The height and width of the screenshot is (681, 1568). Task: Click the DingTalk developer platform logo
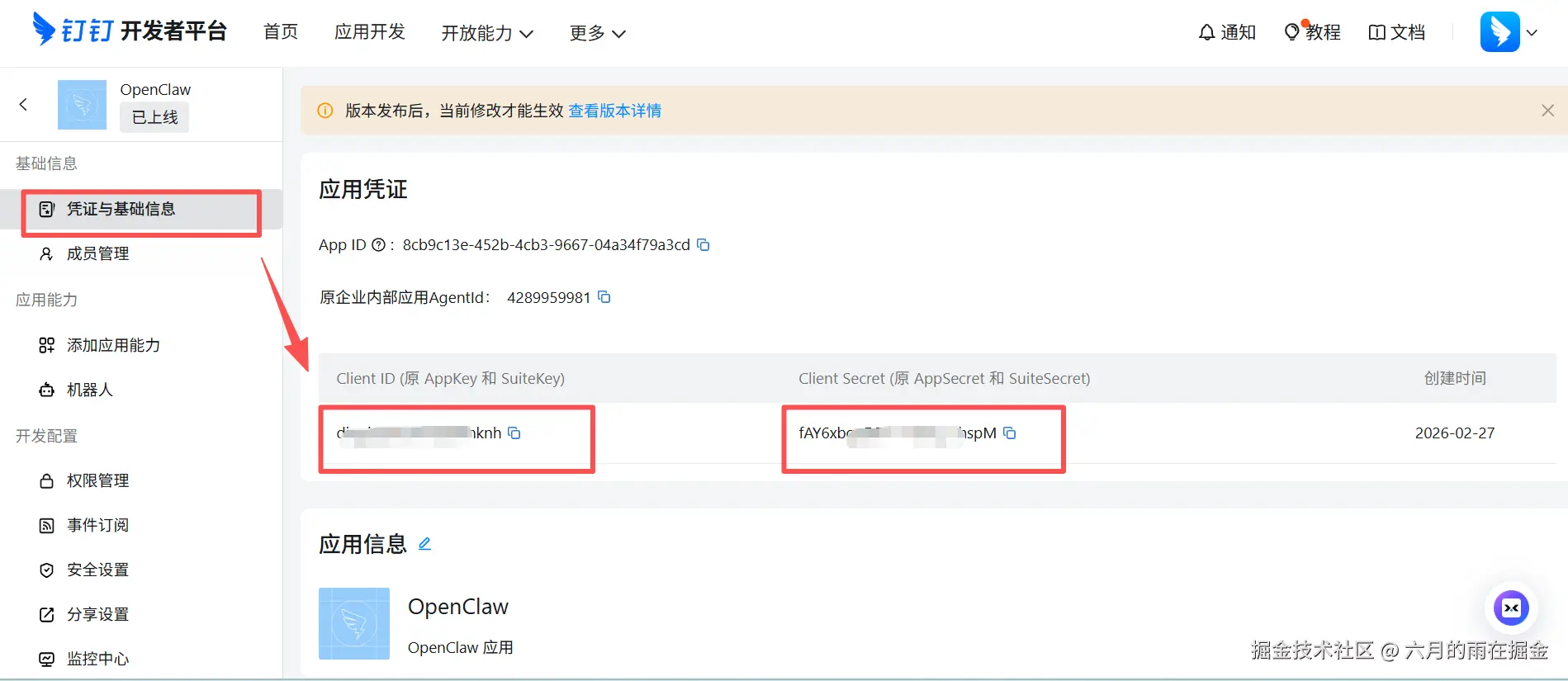(x=130, y=31)
